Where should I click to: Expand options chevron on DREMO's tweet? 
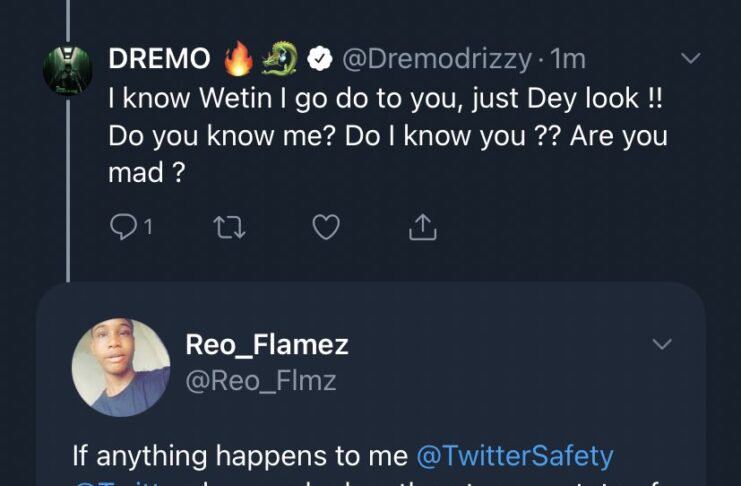coord(690,59)
